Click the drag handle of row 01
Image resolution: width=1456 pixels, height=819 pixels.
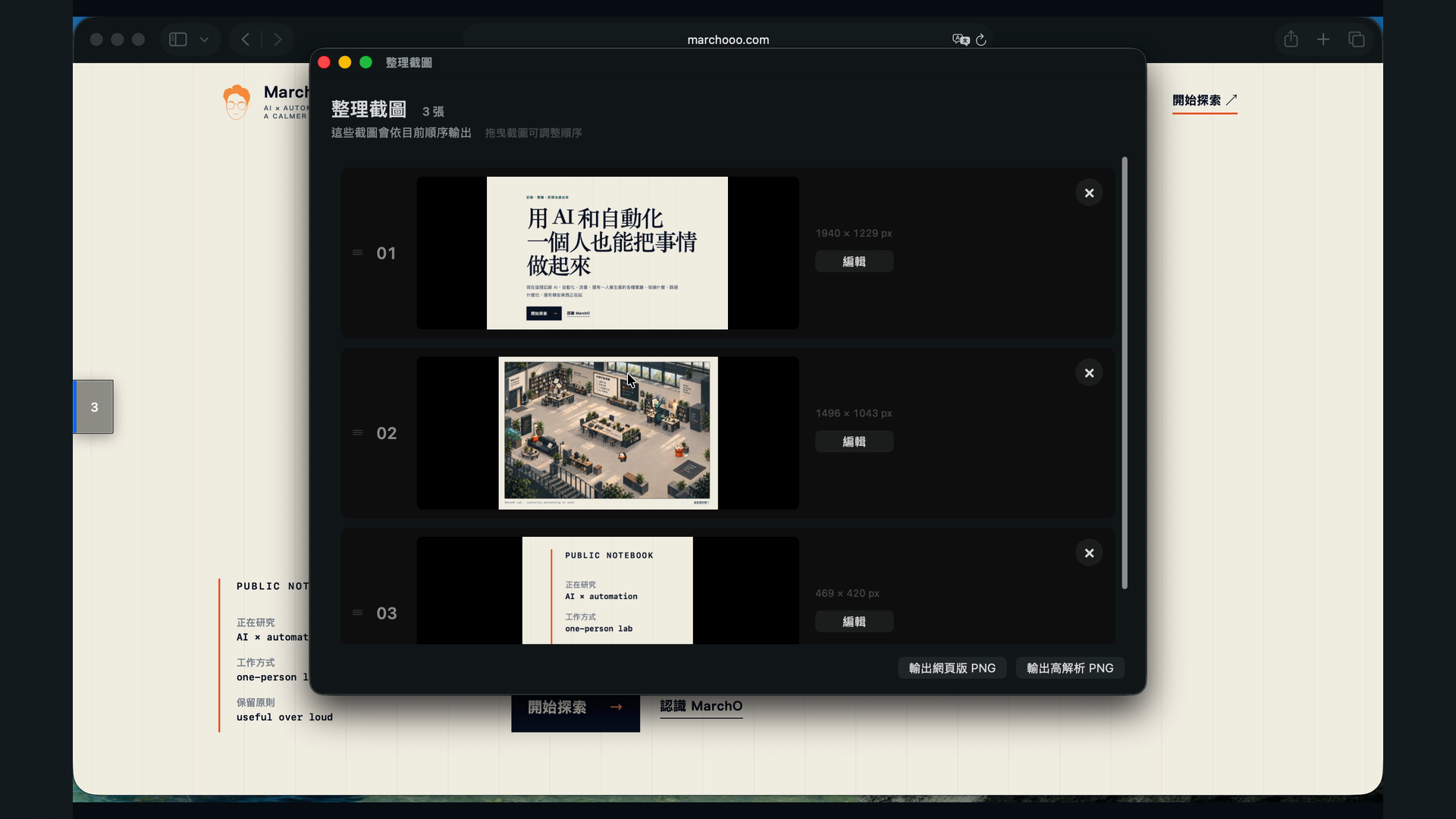click(x=357, y=253)
